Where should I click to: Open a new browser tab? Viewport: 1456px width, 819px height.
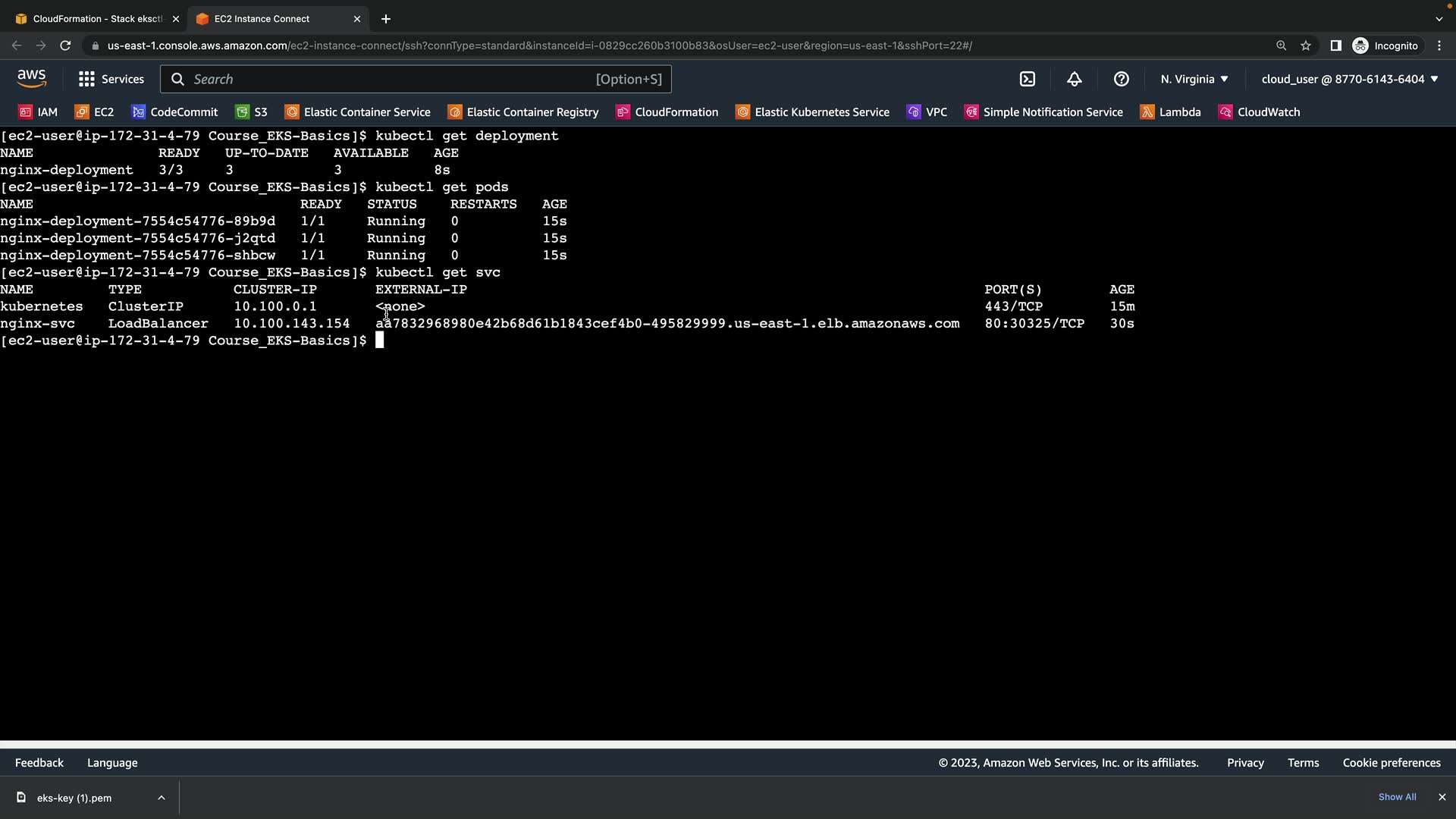coord(386,19)
